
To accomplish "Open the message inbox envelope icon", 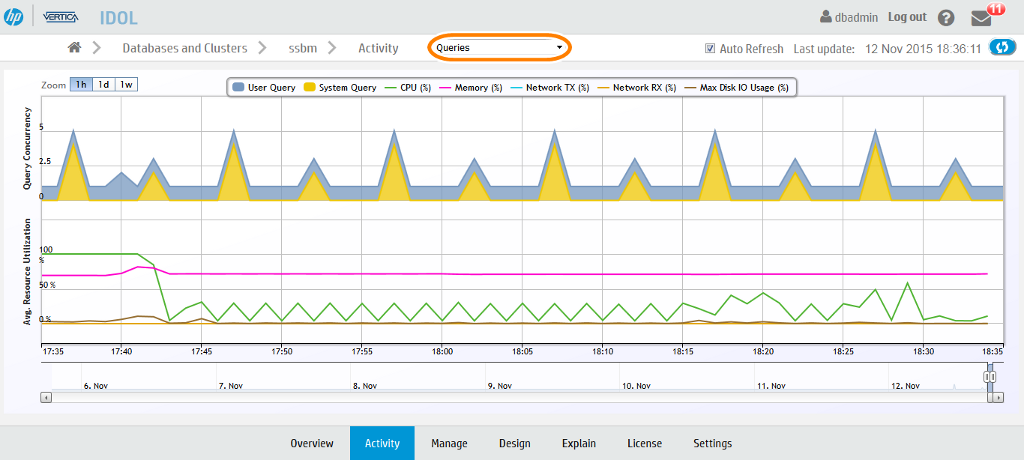I will pos(982,18).
